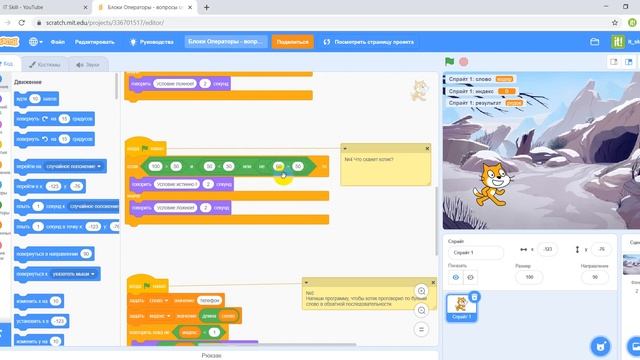640x360 pixels.
Task: Reset the workspace zoom to default
Action: [421, 329]
